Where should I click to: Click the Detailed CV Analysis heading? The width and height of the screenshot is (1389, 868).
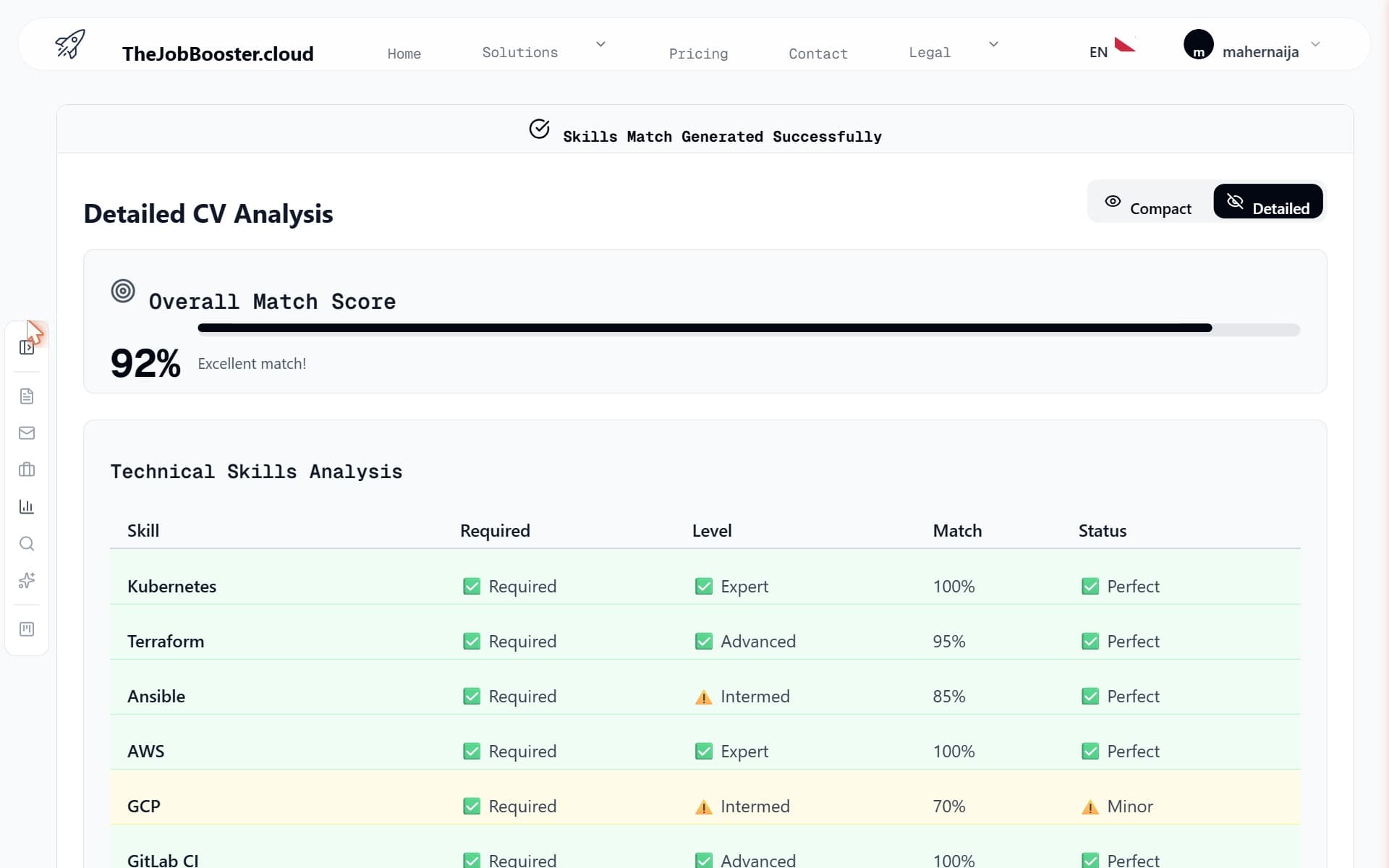click(x=208, y=213)
